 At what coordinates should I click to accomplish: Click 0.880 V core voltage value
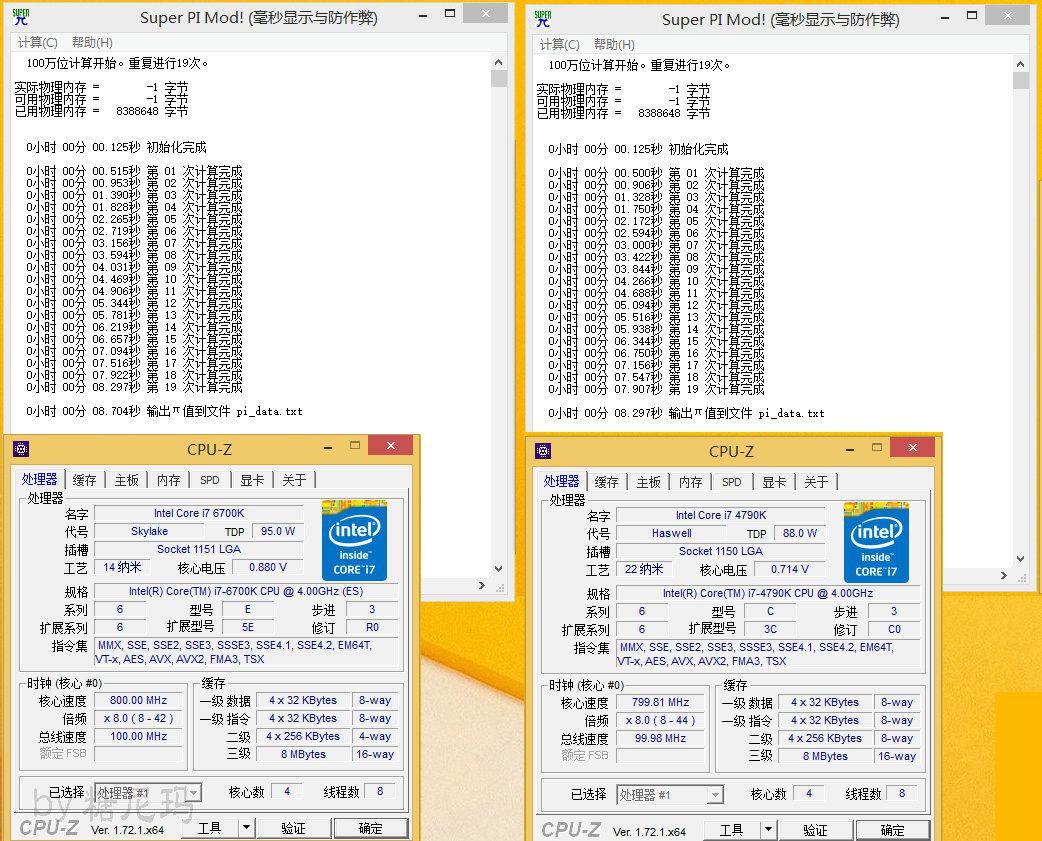[268, 567]
